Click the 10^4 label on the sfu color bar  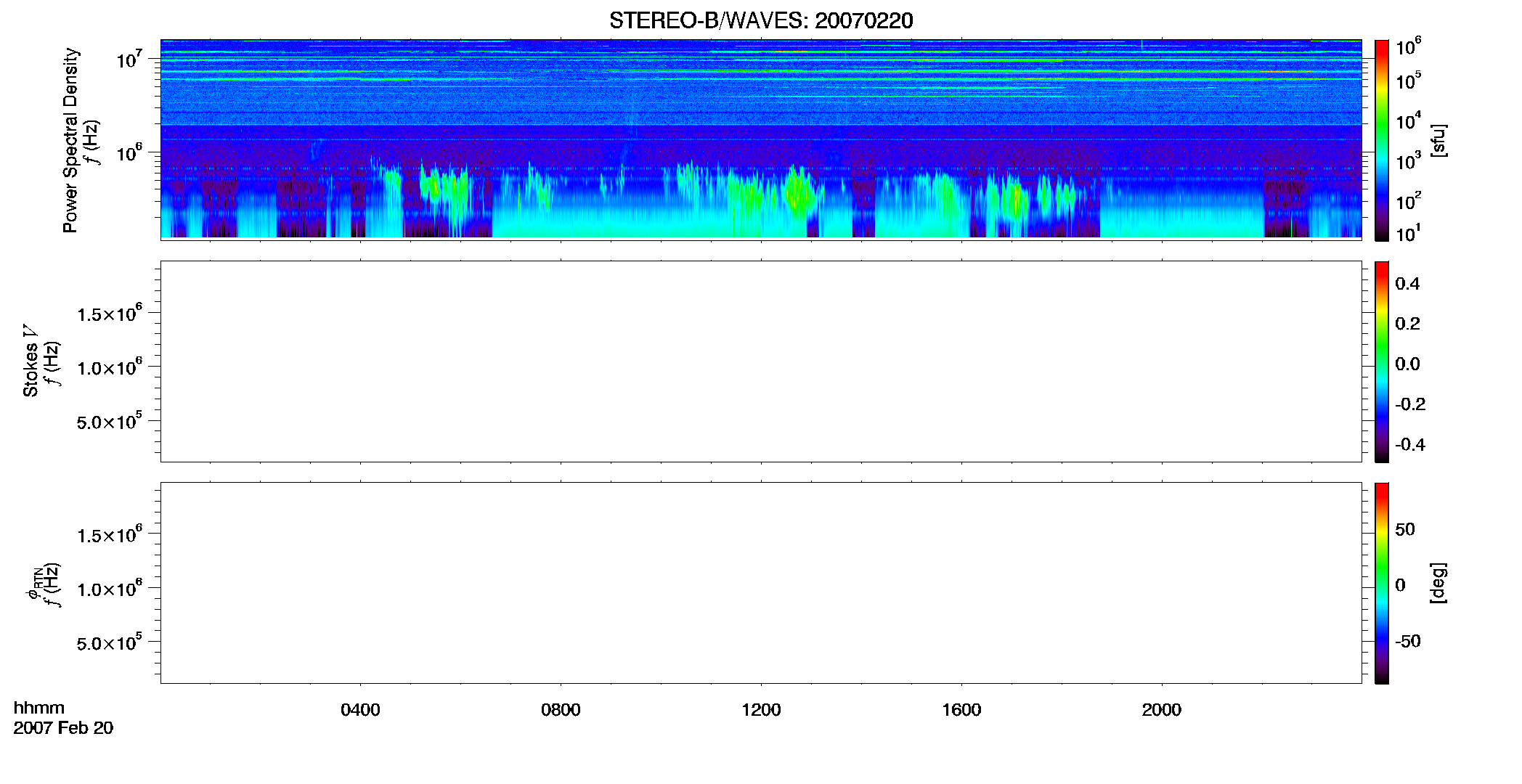click(1408, 121)
